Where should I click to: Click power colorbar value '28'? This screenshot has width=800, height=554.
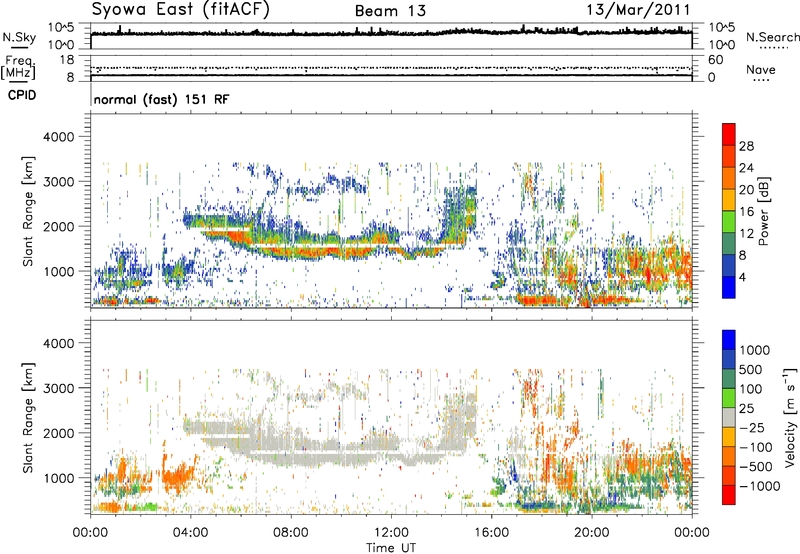click(x=746, y=146)
